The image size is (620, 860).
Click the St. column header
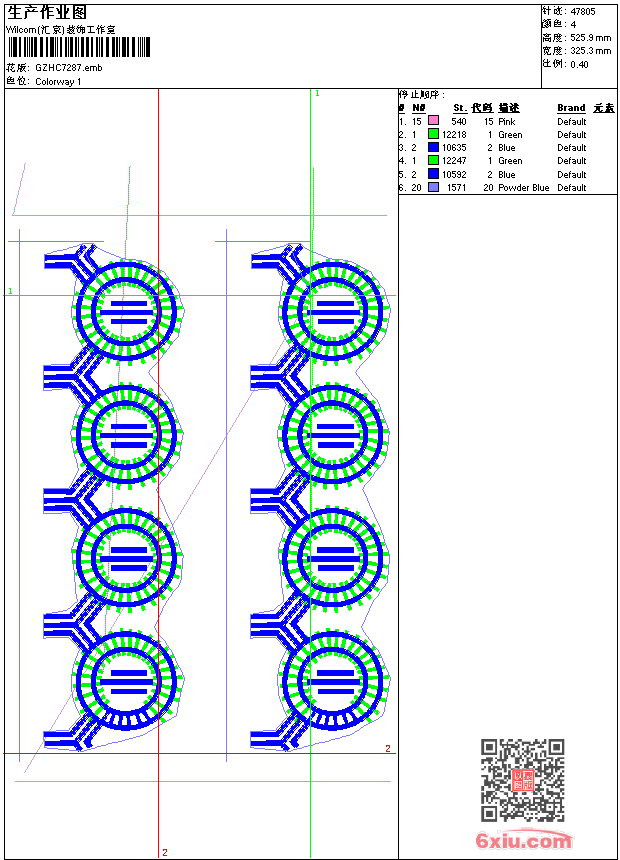click(460, 108)
